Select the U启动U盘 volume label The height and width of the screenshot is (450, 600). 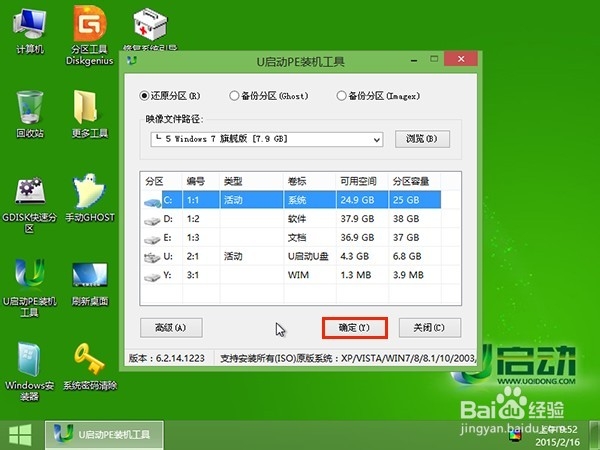coord(308,256)
